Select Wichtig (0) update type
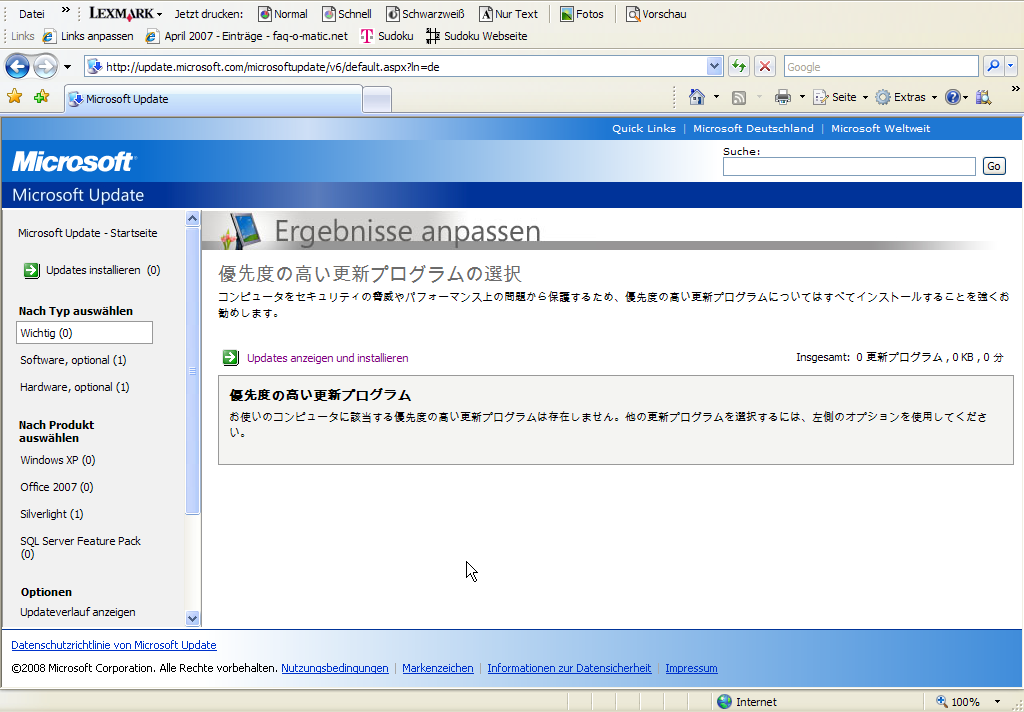This screenshot has width=1024, height=712. (x=84, y=332)
